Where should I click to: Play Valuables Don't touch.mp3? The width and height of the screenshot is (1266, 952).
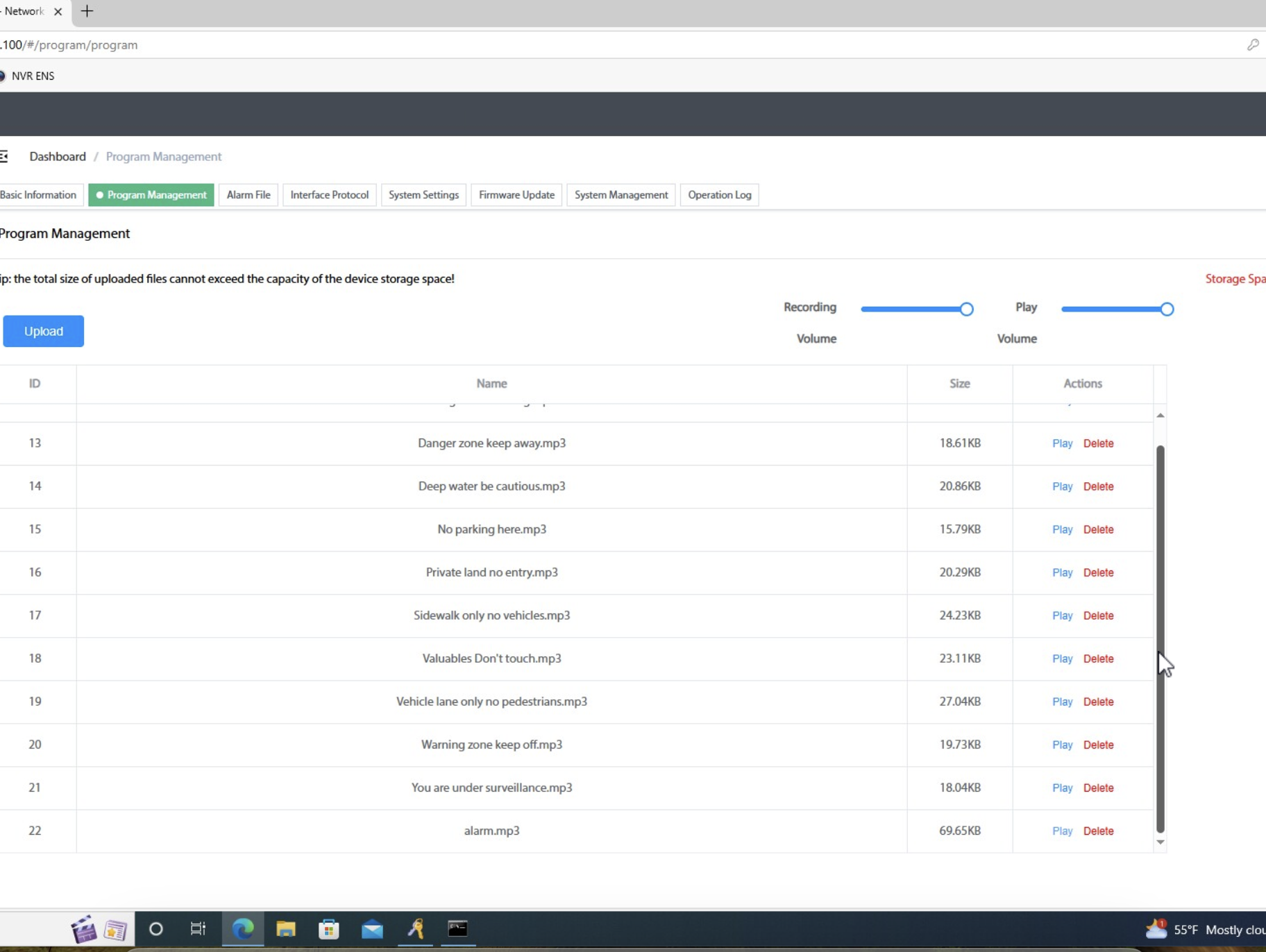coord(1062,658)
